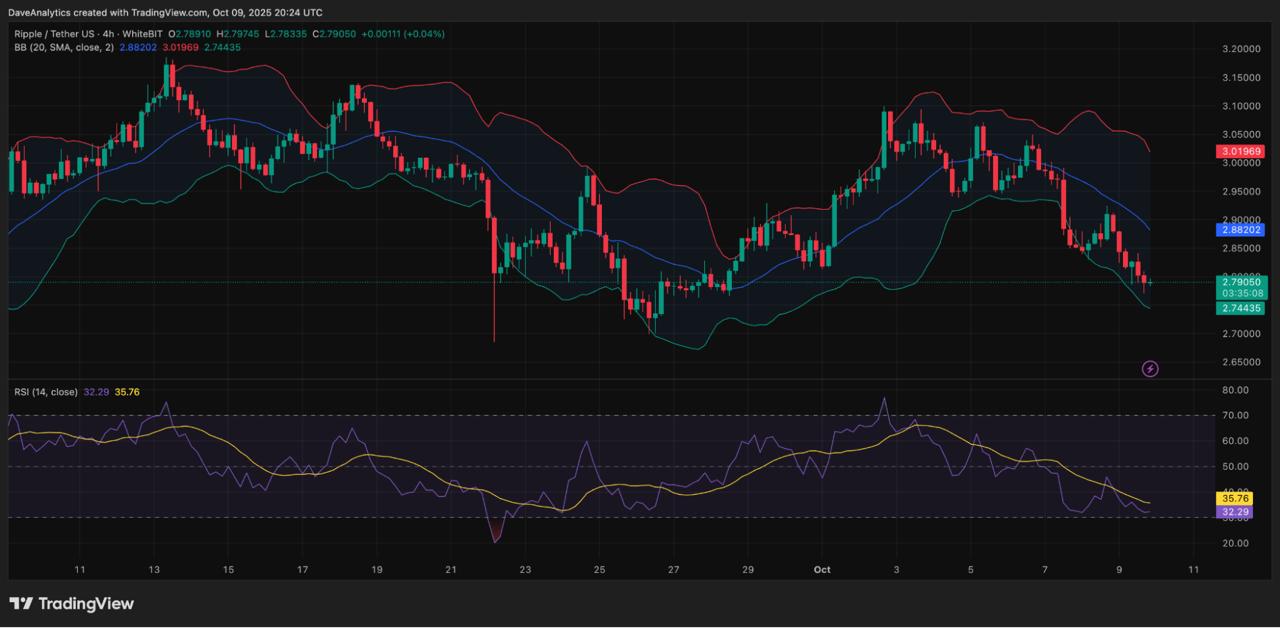Open the BB (20, SMA, close, 2) indicator legend

(x=63, y=47)
